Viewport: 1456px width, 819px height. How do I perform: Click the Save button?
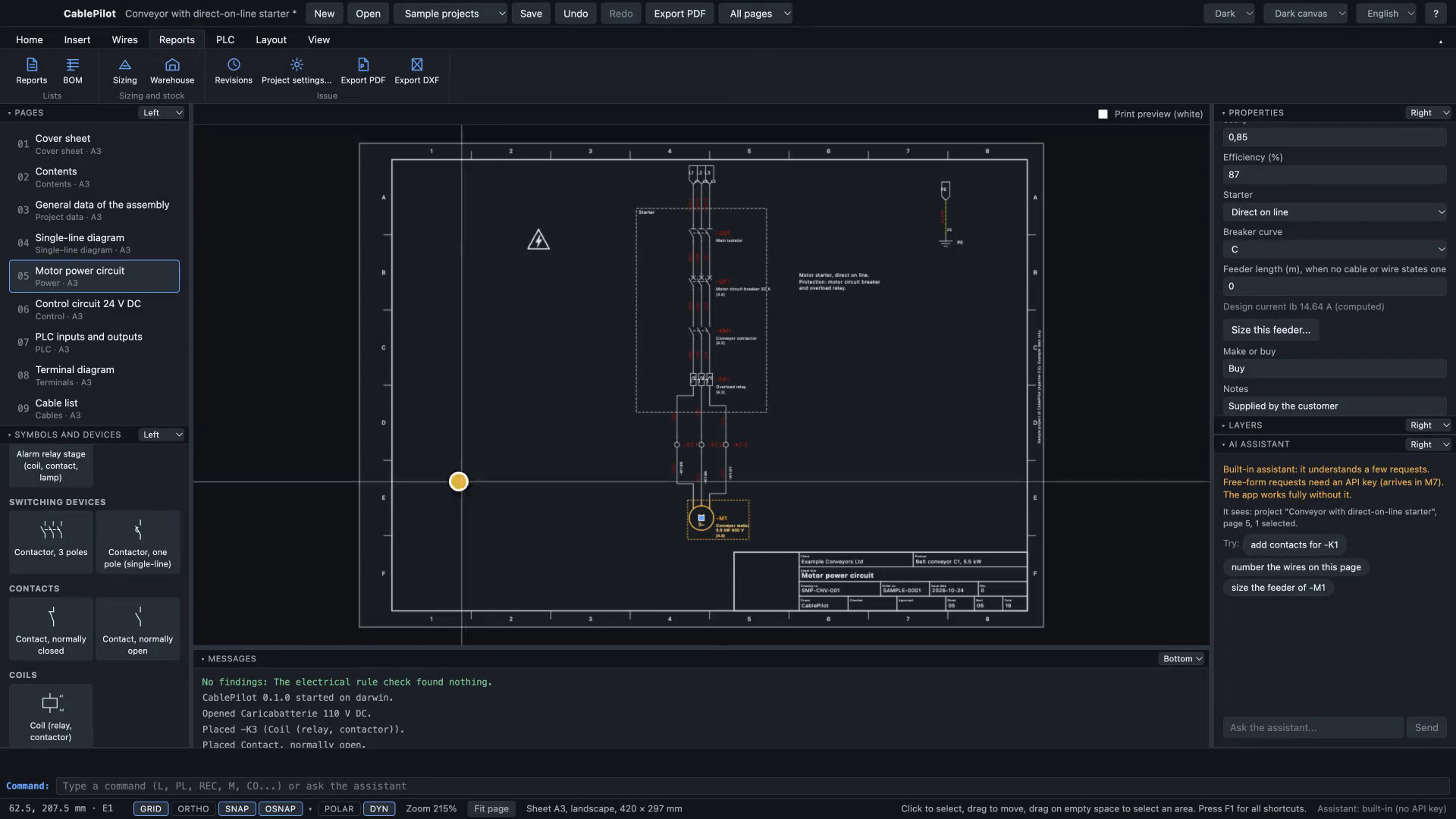pyautogui.click(x=531, y=14)
